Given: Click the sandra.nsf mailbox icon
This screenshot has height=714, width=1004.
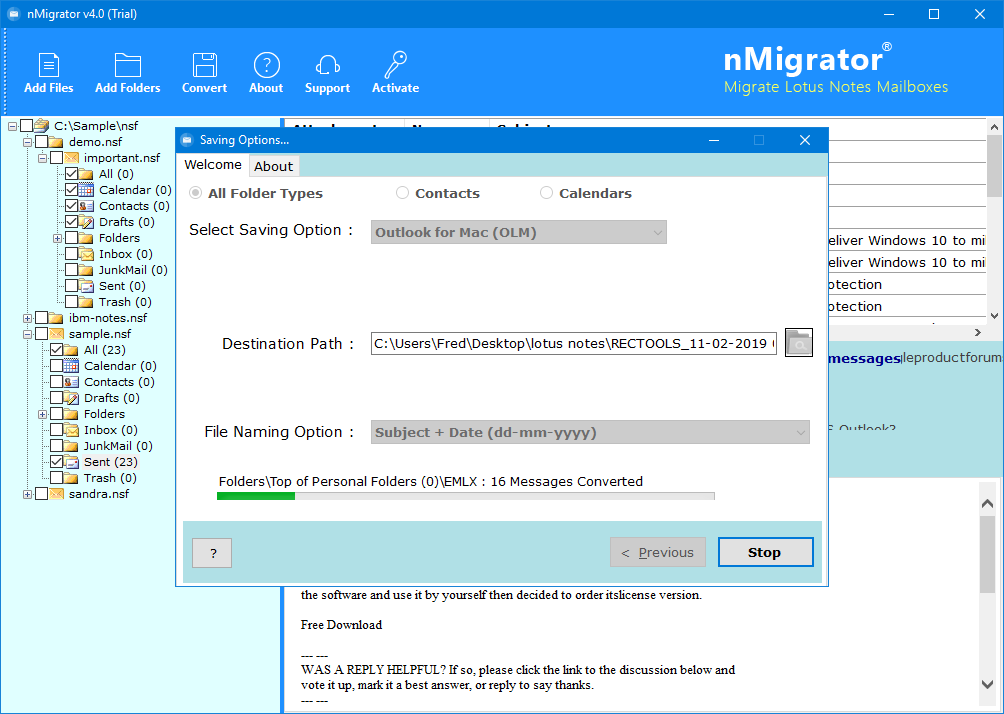Looking at the screenshot, I should click(x=57, y=494).
